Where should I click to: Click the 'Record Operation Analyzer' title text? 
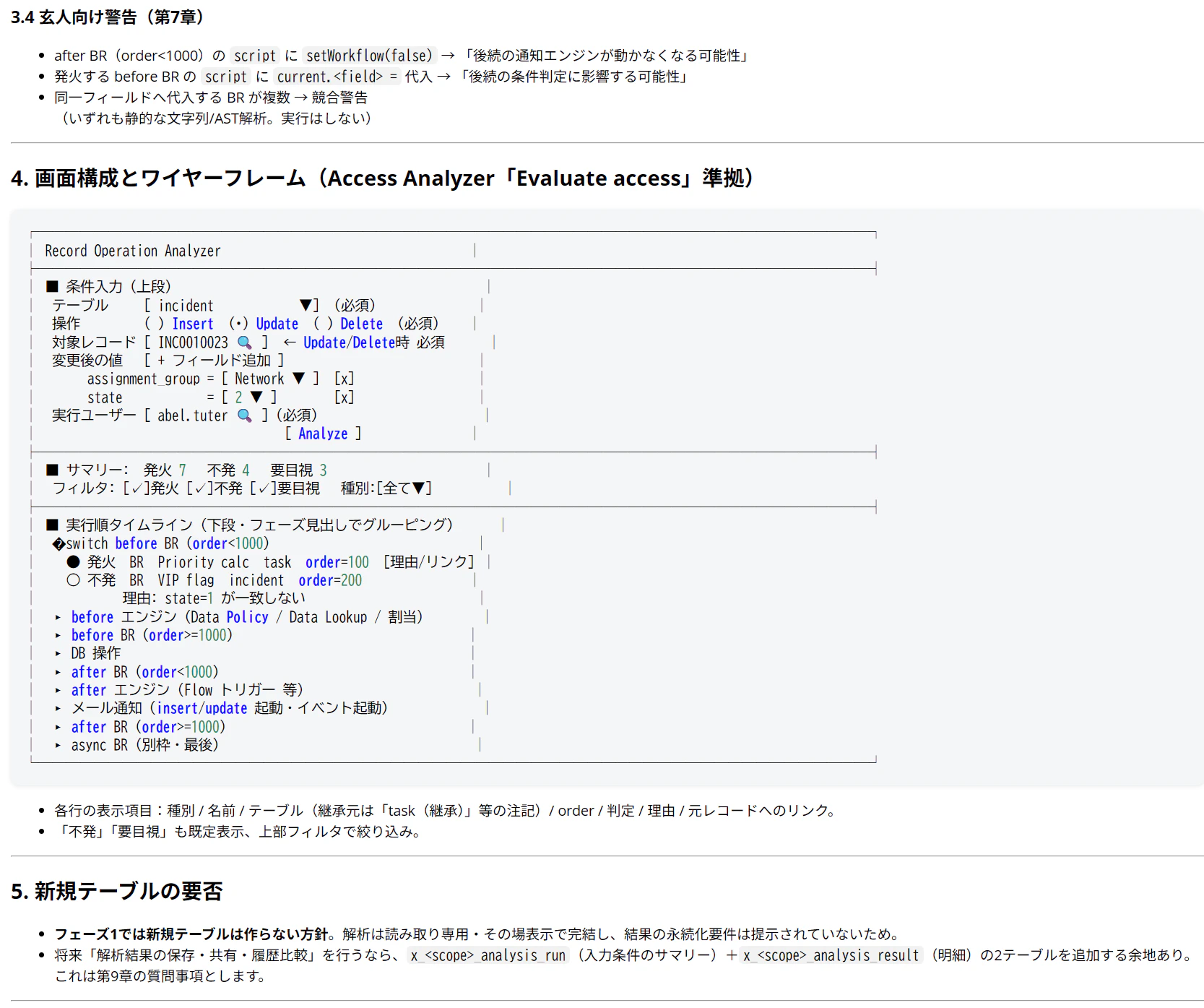133,251
